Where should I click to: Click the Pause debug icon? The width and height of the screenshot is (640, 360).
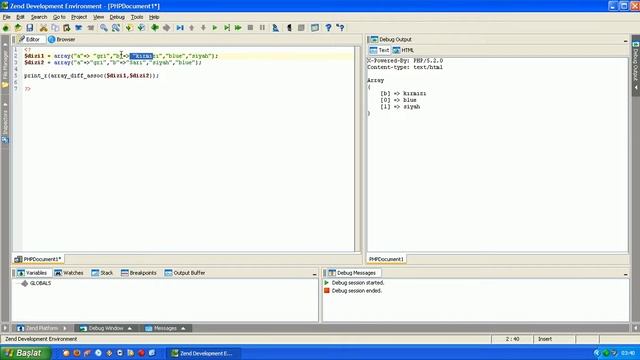pos(262,28)
